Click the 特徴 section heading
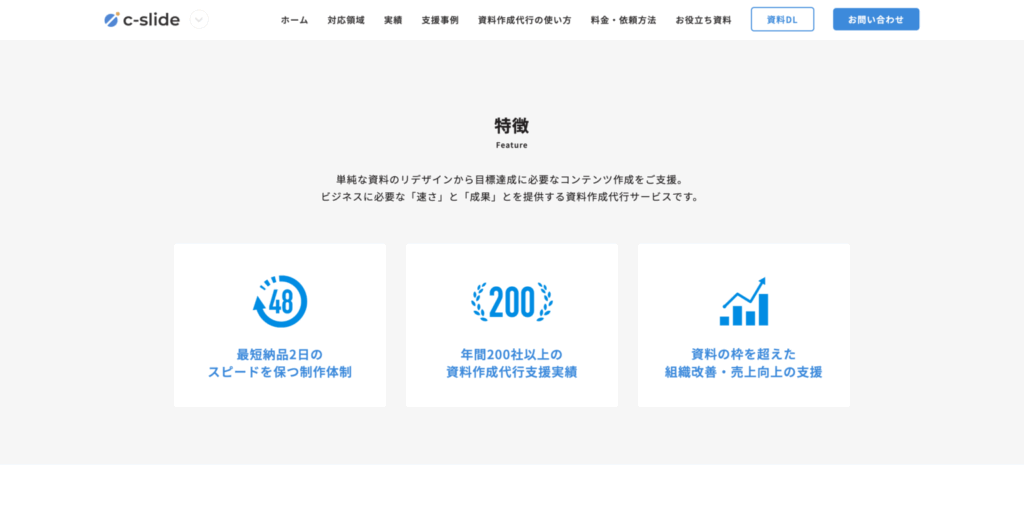Image resolution: width=1024 pixels, height=505 pixels. (511, 125)
